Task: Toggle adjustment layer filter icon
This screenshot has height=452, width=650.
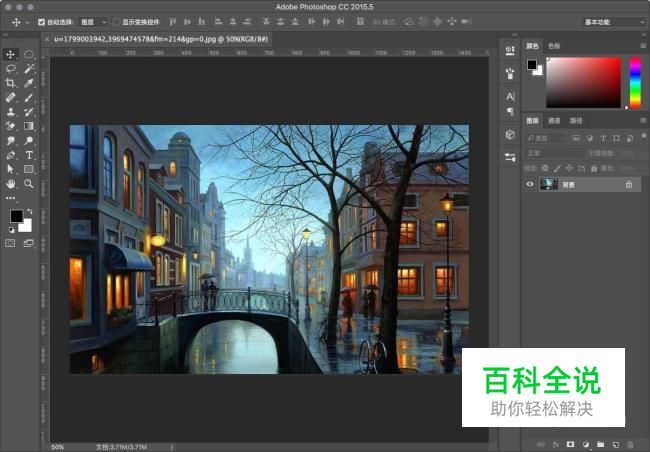Action: click(589, 138)
